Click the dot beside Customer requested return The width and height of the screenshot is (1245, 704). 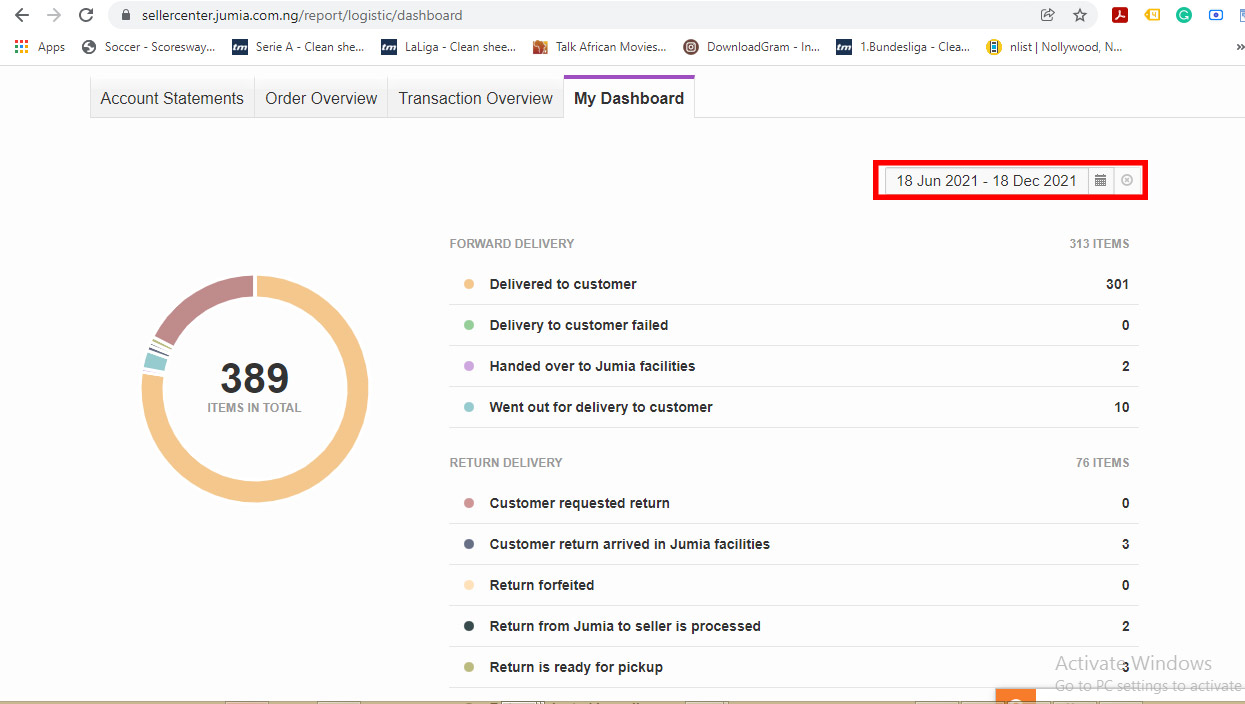(x=469, y=503)
